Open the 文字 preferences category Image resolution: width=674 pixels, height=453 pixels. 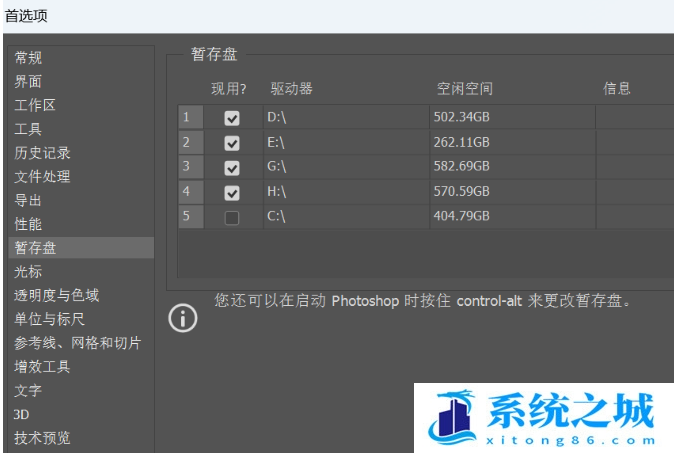click(28, 390)
